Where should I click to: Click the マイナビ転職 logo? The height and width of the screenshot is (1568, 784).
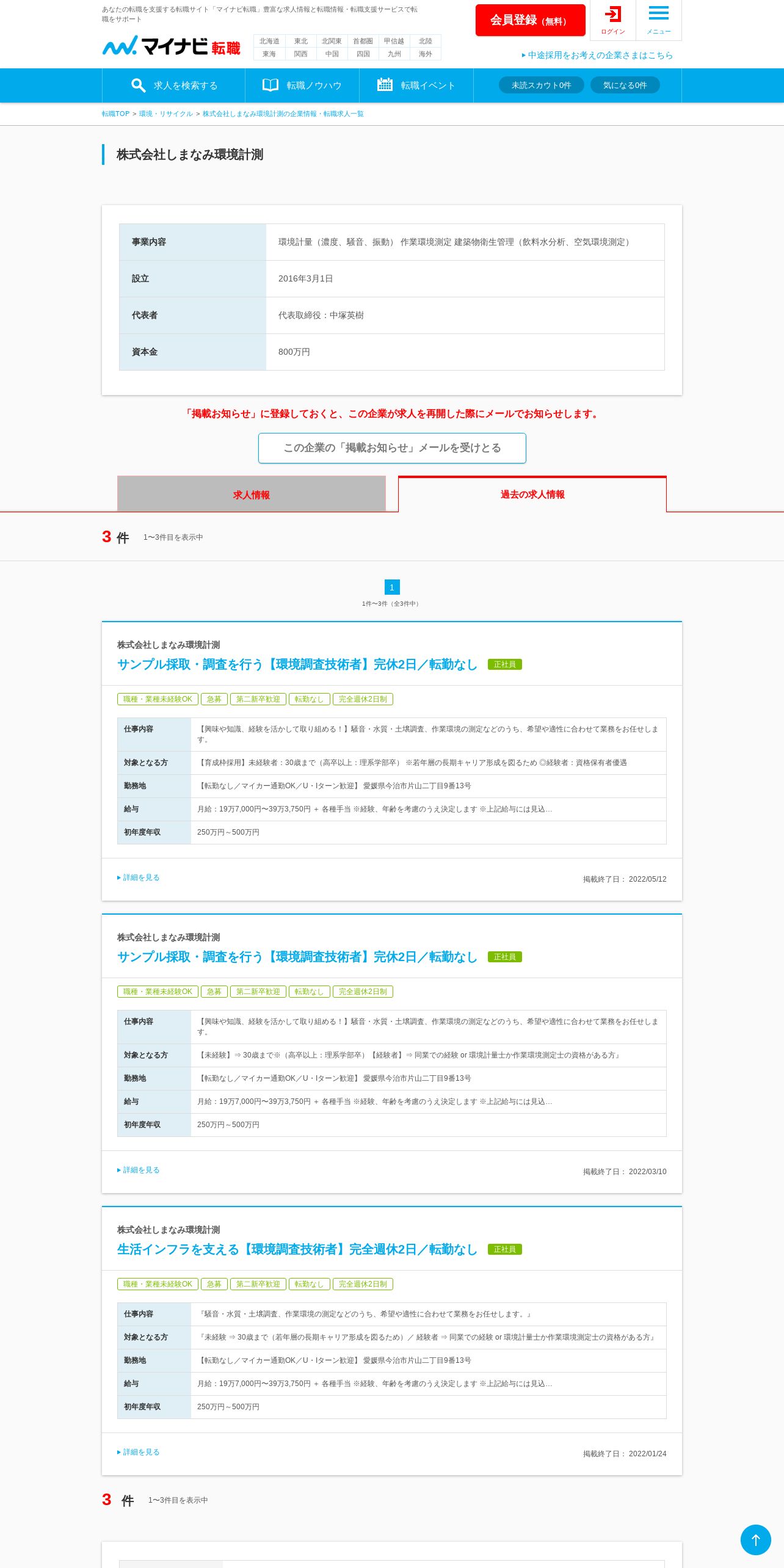[x=171, y=46]
